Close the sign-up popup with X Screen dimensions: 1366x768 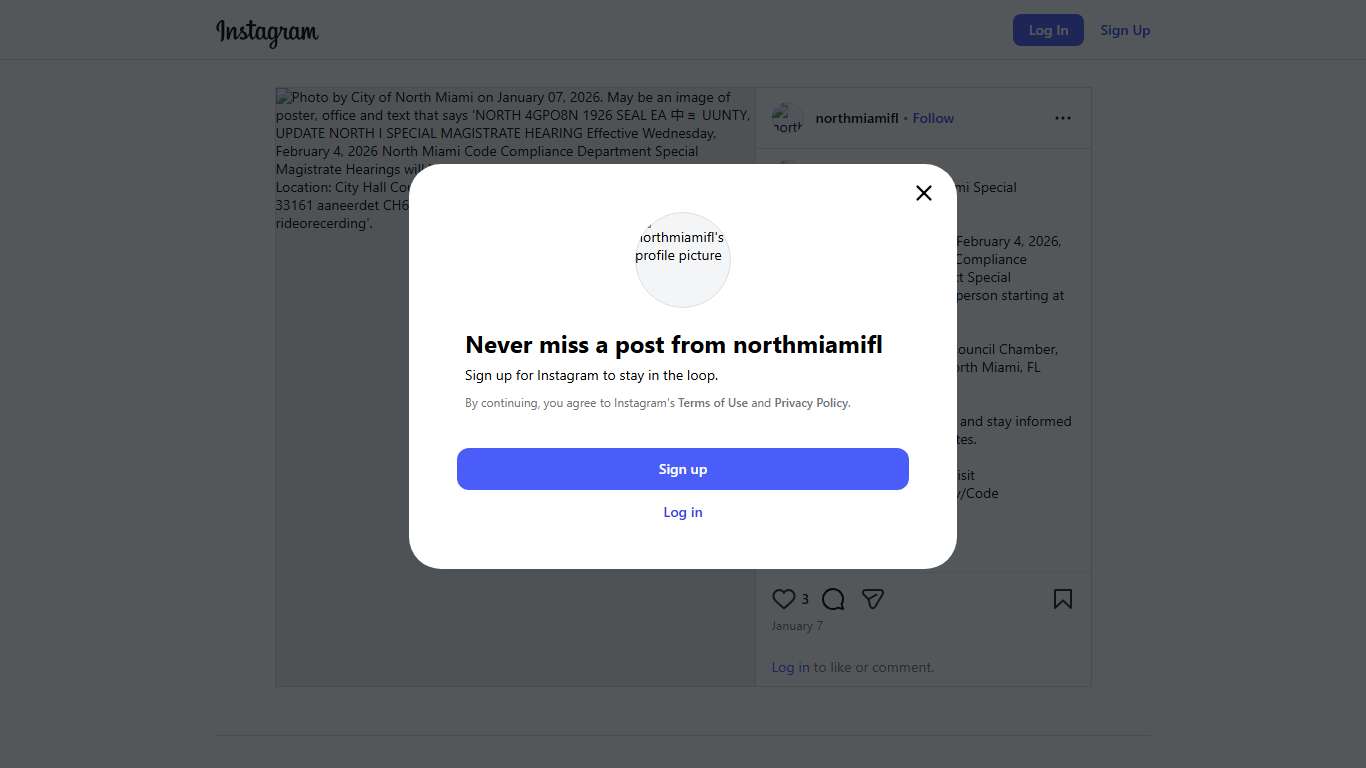point(924,193)
